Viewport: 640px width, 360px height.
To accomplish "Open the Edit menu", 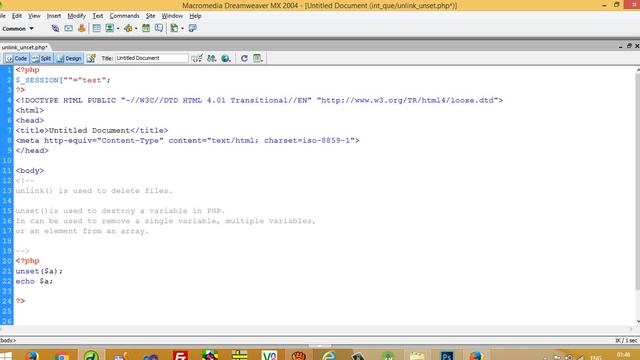I will tap(17, 16).
